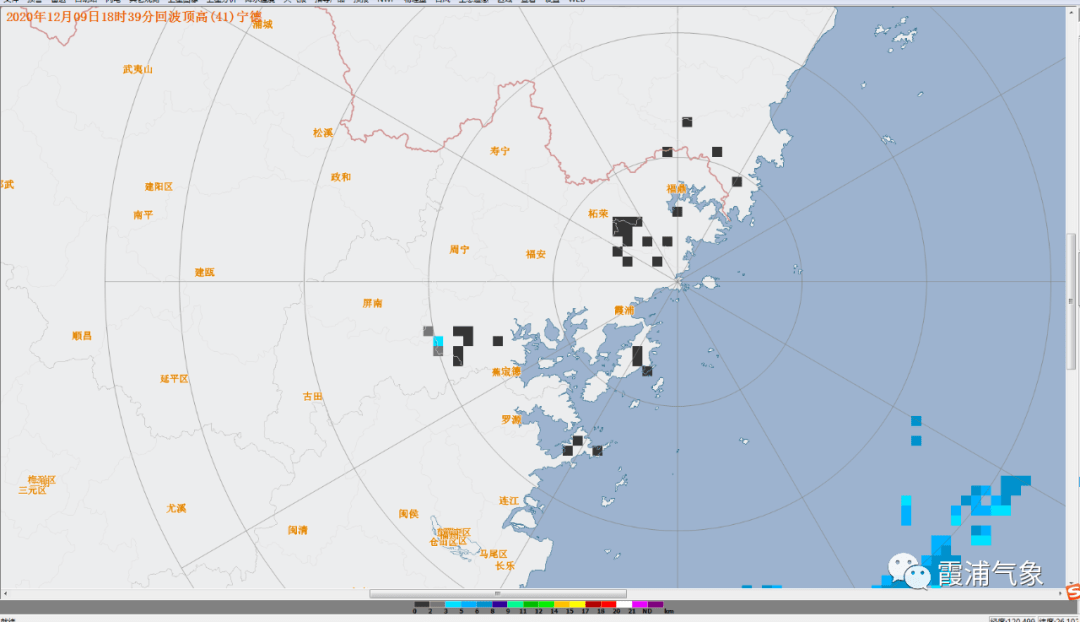Click the yellow swatch in the height legend
1080x622 pixels.
pyautogui.click(x=576, y=604)
